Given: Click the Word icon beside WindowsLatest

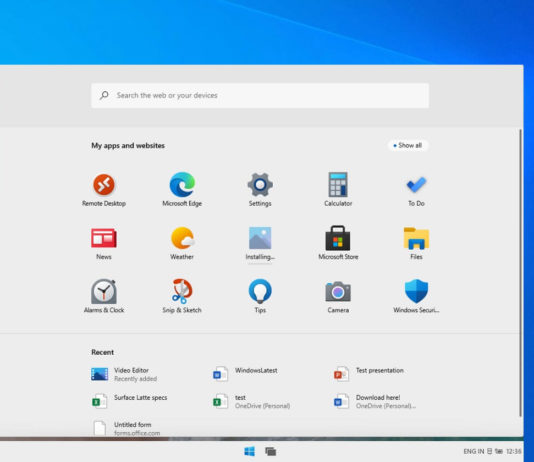Looking at the screenshot, I should 220,374.
